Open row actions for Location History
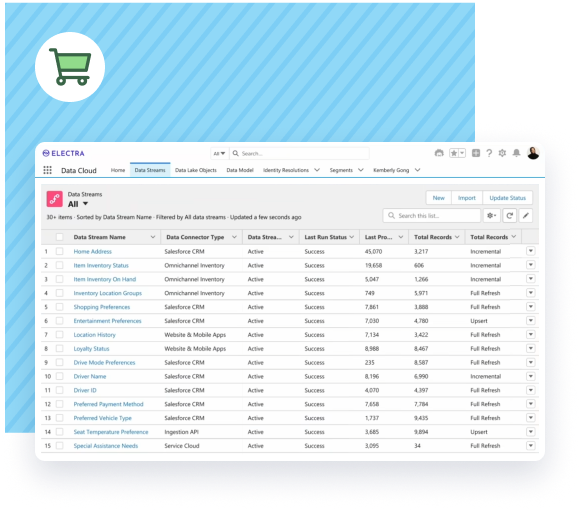Image resolution: width=580 pixels, height=510 pixels. pos(531,334)
